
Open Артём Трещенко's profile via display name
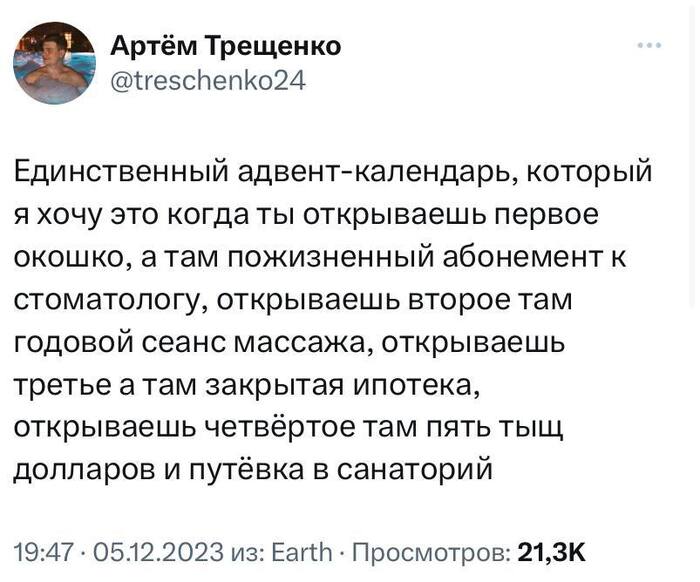click(225, 46)
